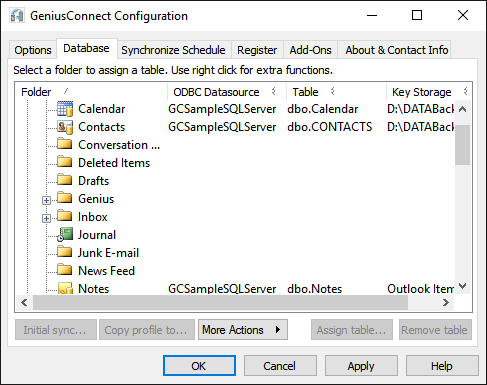The width and height of the screenshot is (487, 385).
Task: Click the Genius folder icon
Action: click(65, 198)
